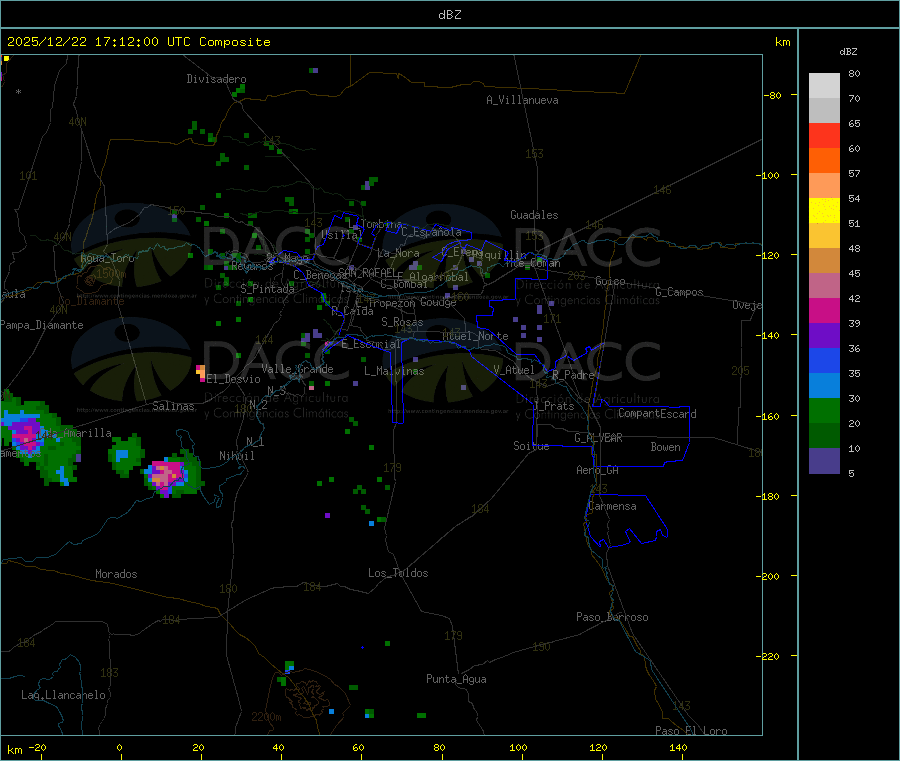The image size is (900, 761).
Task: Select the 60 tick on the bottom axis
Action: click(x=358, y=747)
